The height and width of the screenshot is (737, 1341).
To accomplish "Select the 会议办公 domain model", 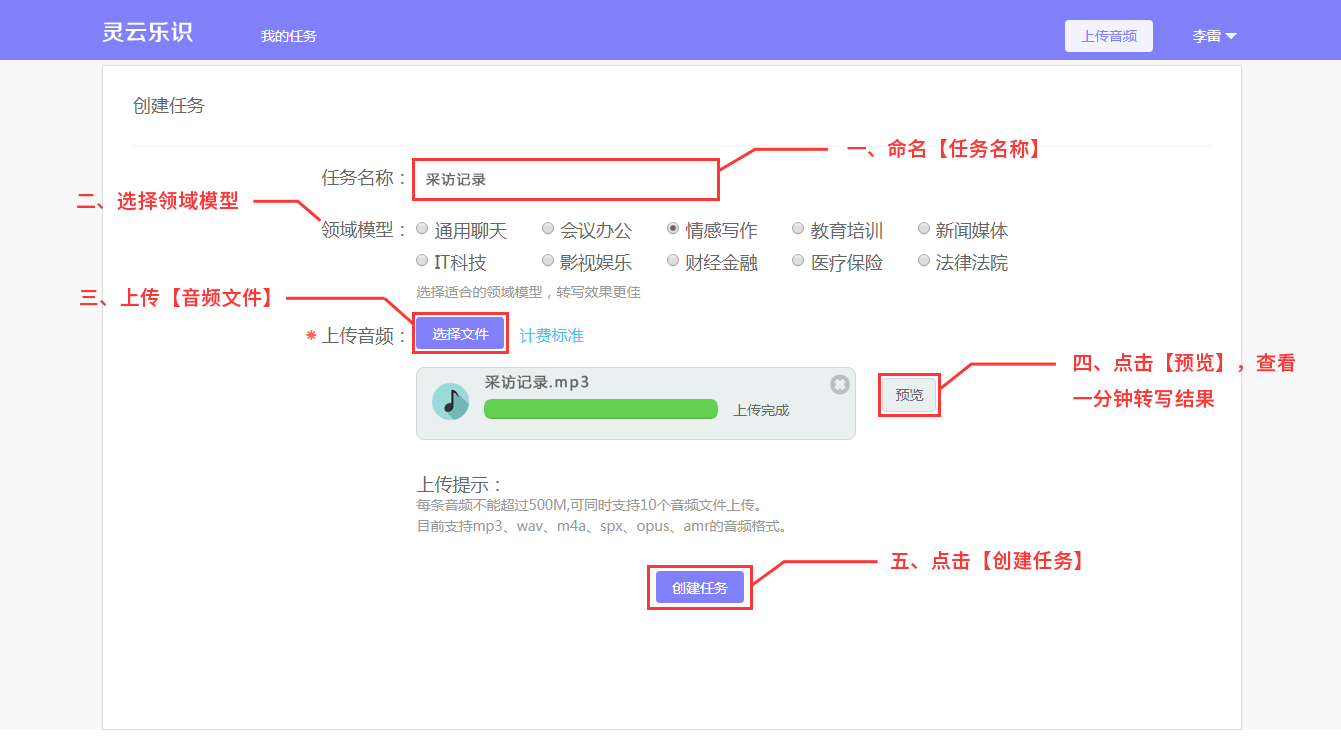I will [548, 229].
